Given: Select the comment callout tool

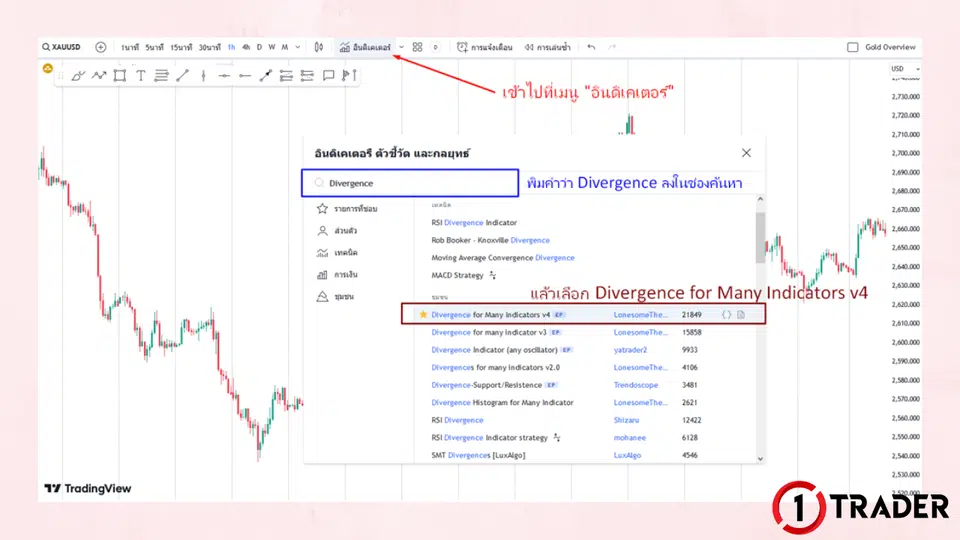Looking at the screenshot, I should point(329,76).
